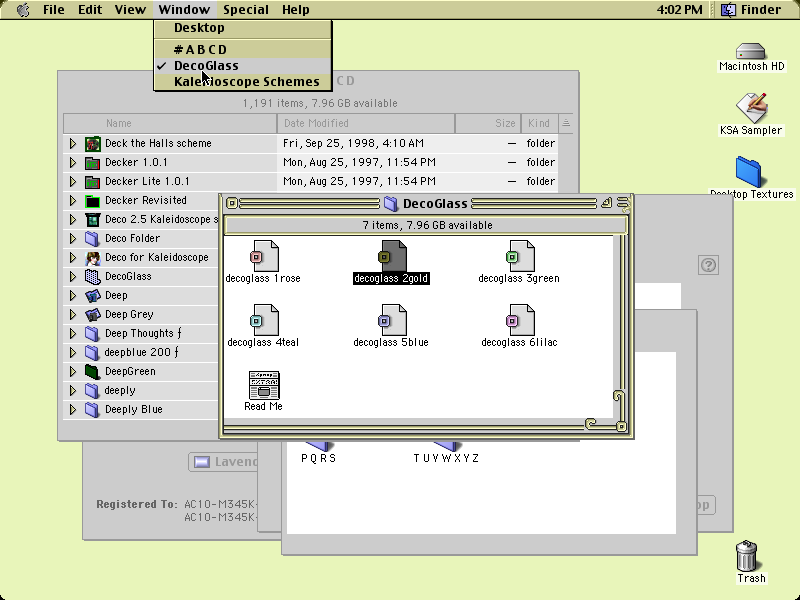
Task: Choose # A B C D window entry
Action: 243,49
